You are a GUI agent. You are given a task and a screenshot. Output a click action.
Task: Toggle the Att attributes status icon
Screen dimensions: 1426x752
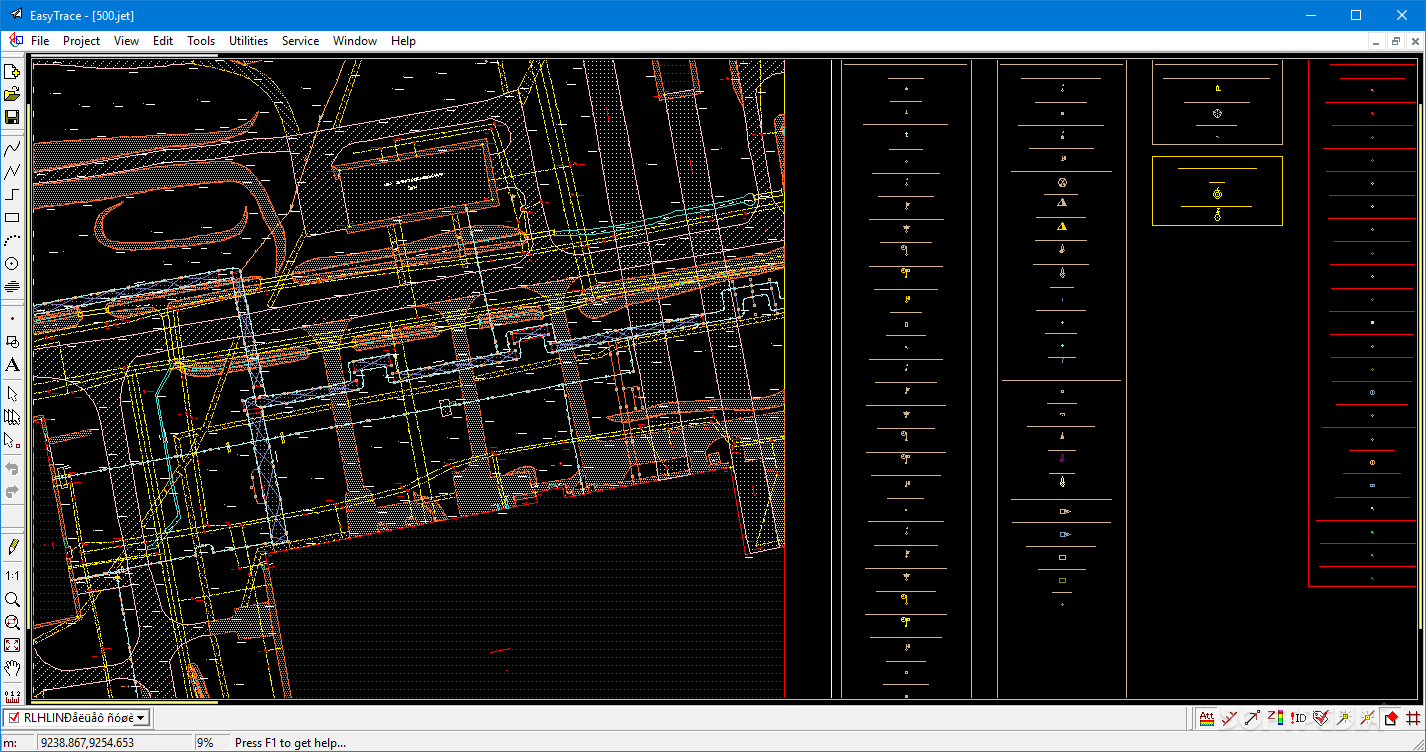coord(1207,718)
